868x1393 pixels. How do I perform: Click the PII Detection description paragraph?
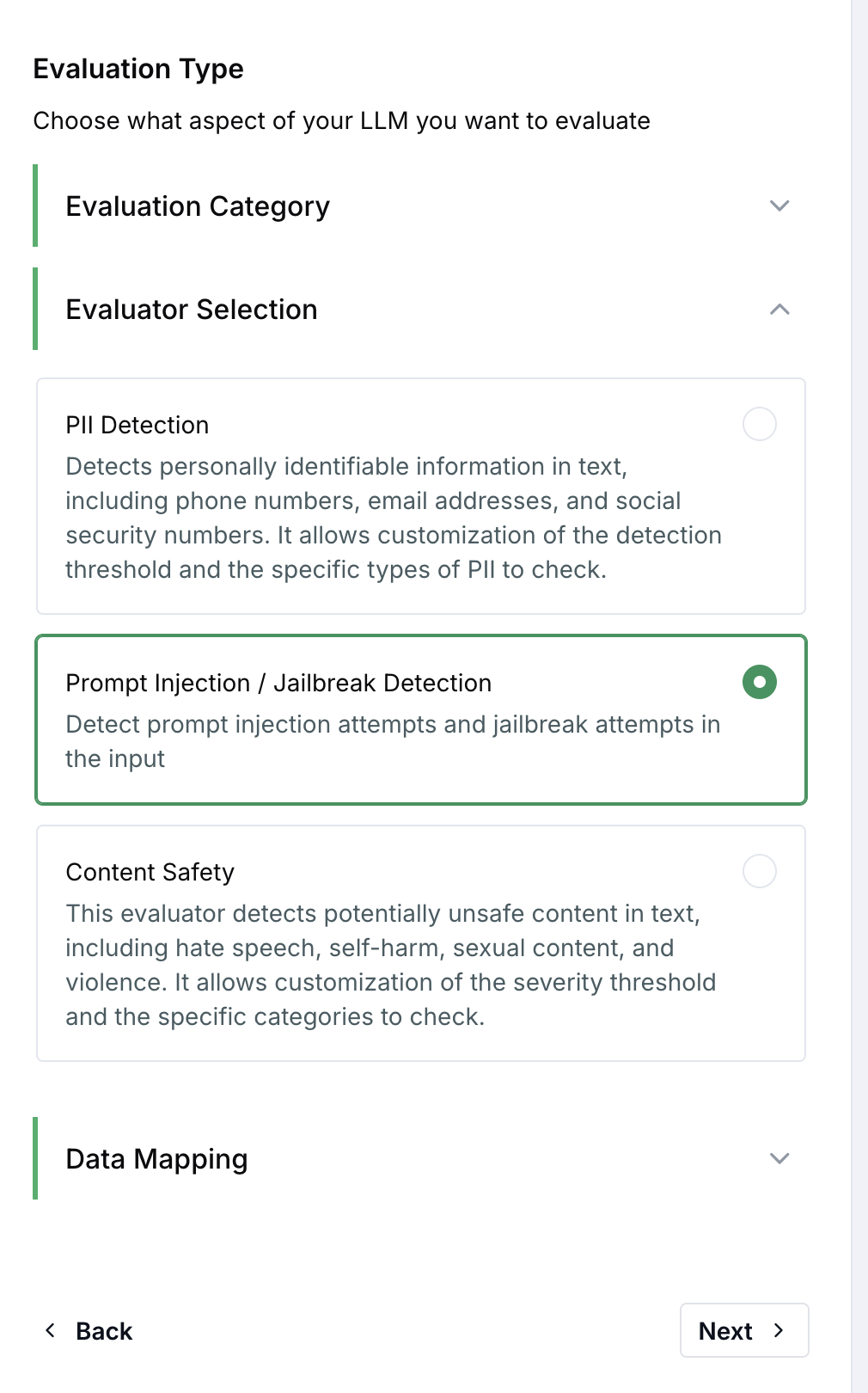tap(394, 518)
